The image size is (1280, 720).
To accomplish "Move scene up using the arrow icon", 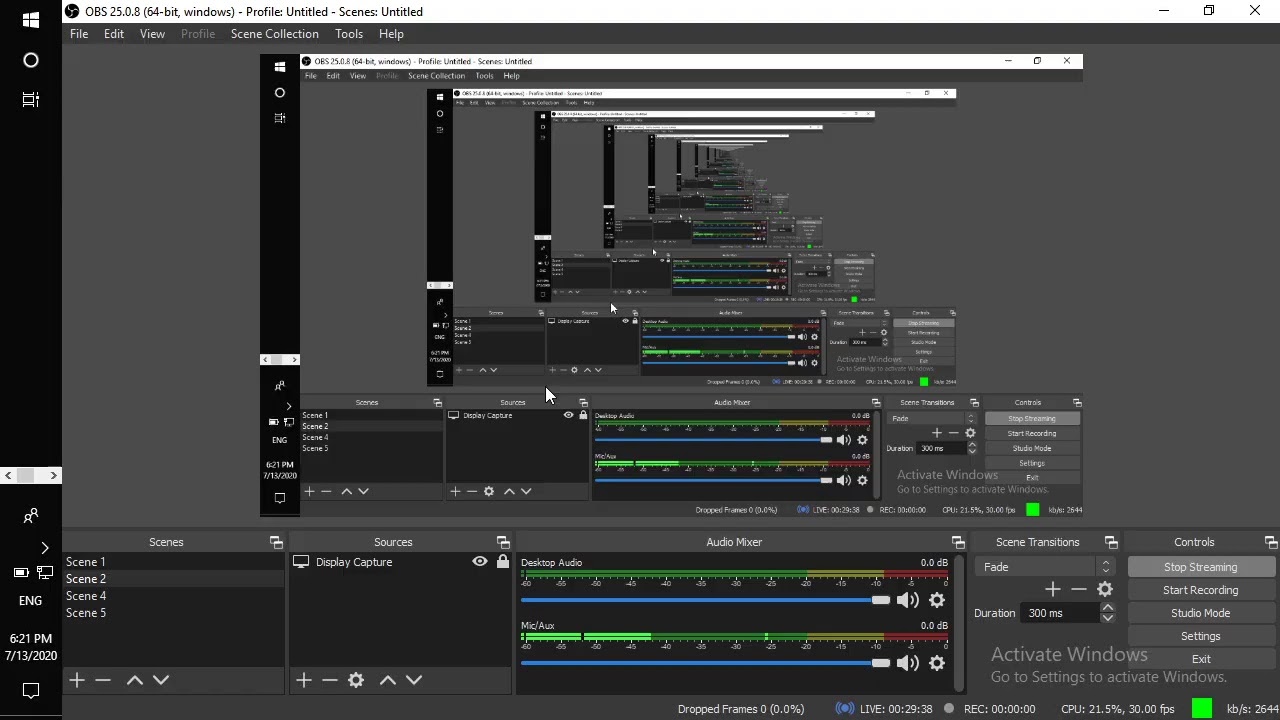I will pos(135,680).
